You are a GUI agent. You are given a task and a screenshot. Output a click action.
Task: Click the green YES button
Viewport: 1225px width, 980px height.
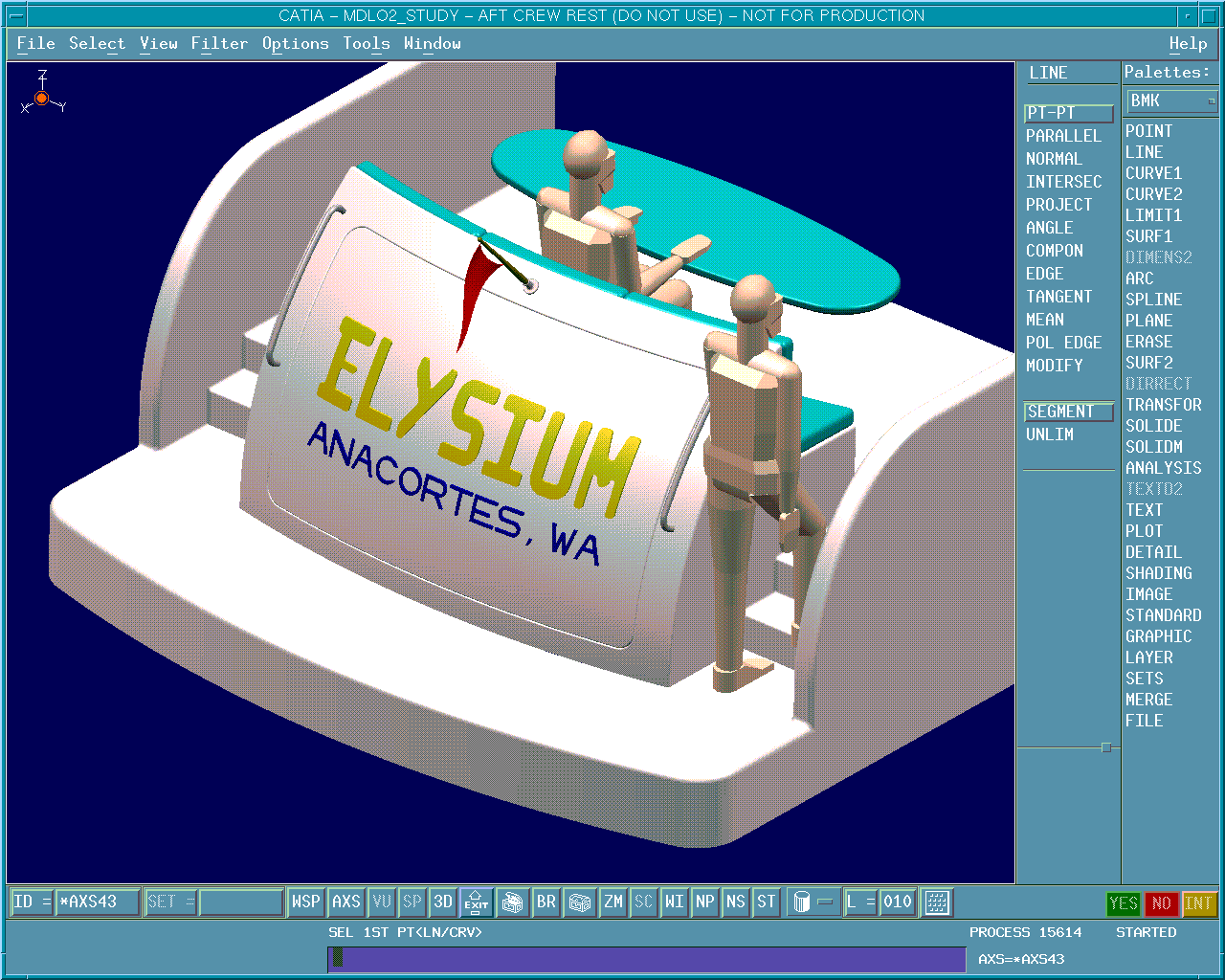pyautogui.click(x=1124, y=903)
